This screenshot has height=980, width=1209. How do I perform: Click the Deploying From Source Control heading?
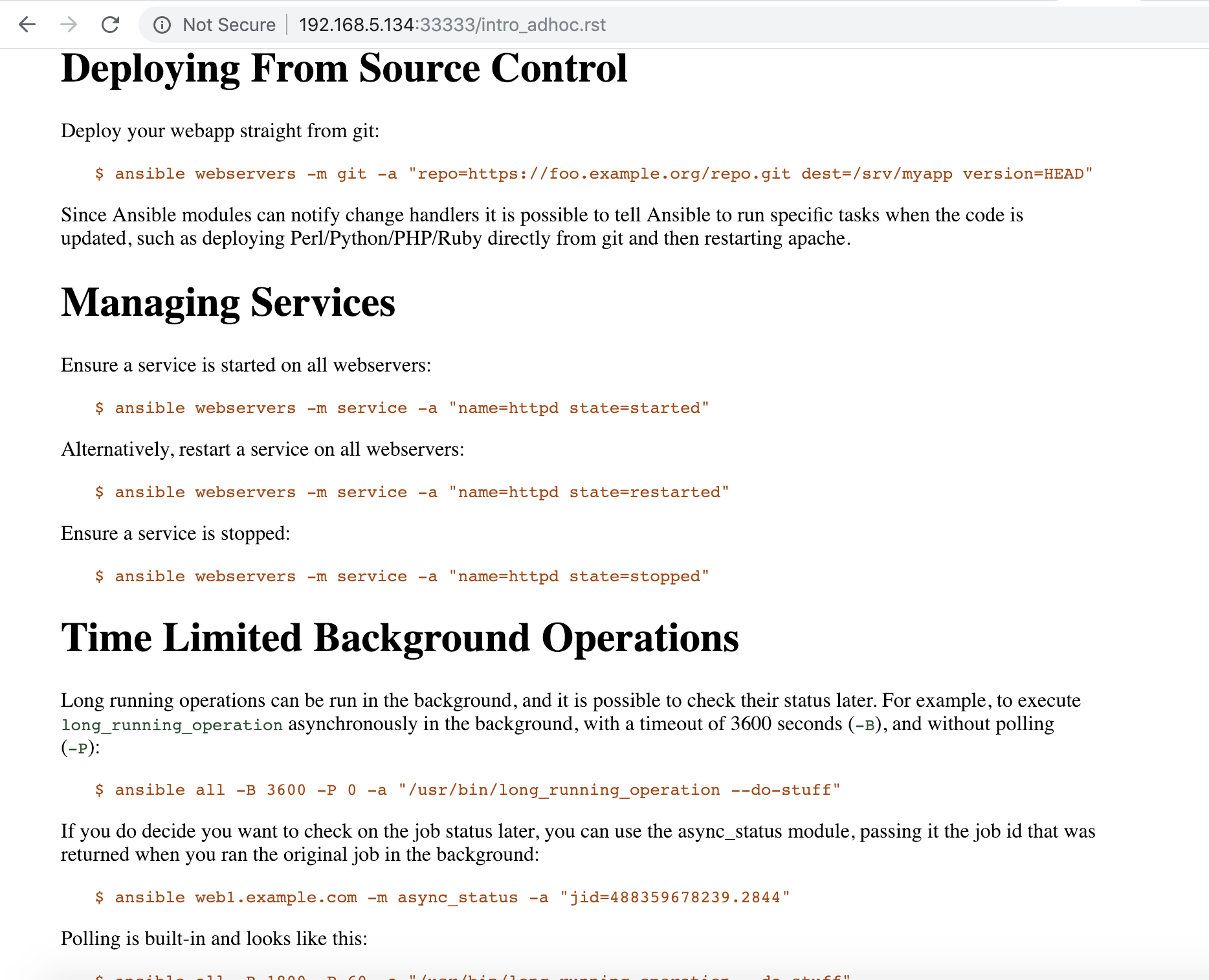tap(344, 68)
